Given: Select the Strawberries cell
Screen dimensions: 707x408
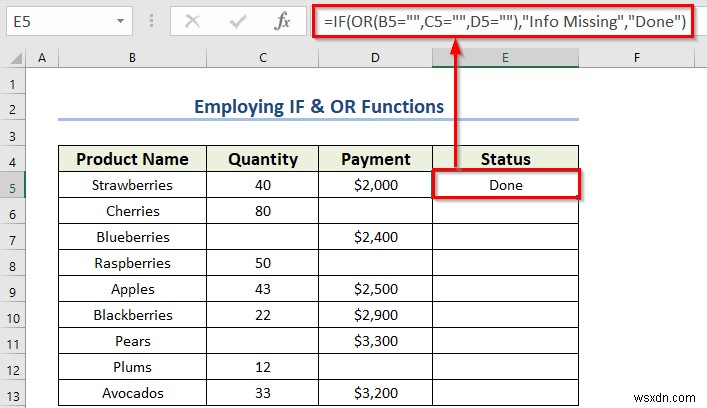Looking at the screenshot, I should click(132, 185).
